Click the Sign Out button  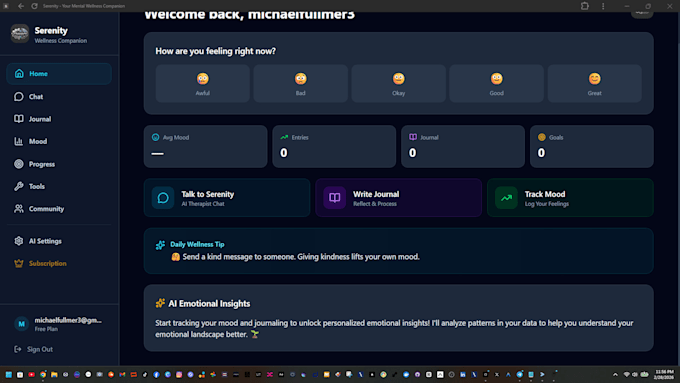click(x=34, y=349)
